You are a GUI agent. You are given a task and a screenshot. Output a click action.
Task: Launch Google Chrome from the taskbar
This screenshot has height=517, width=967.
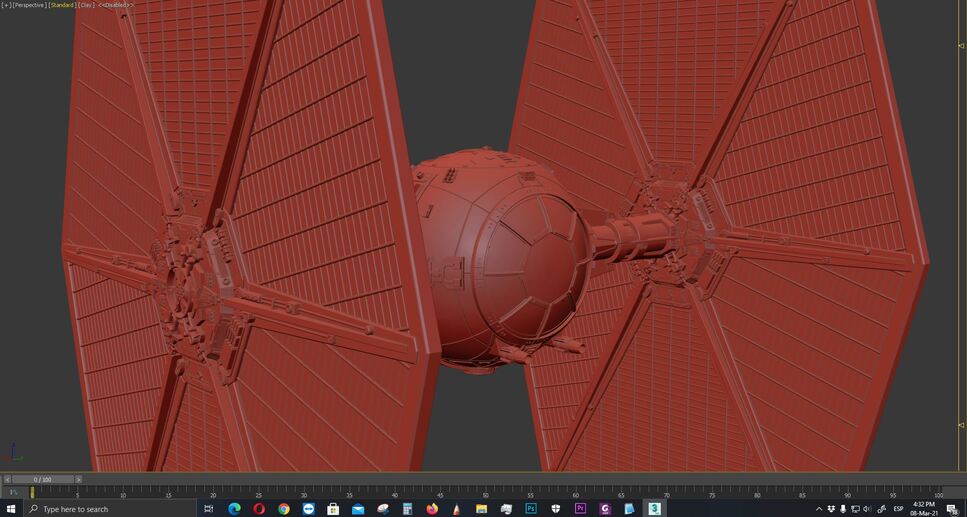point(284,509)
